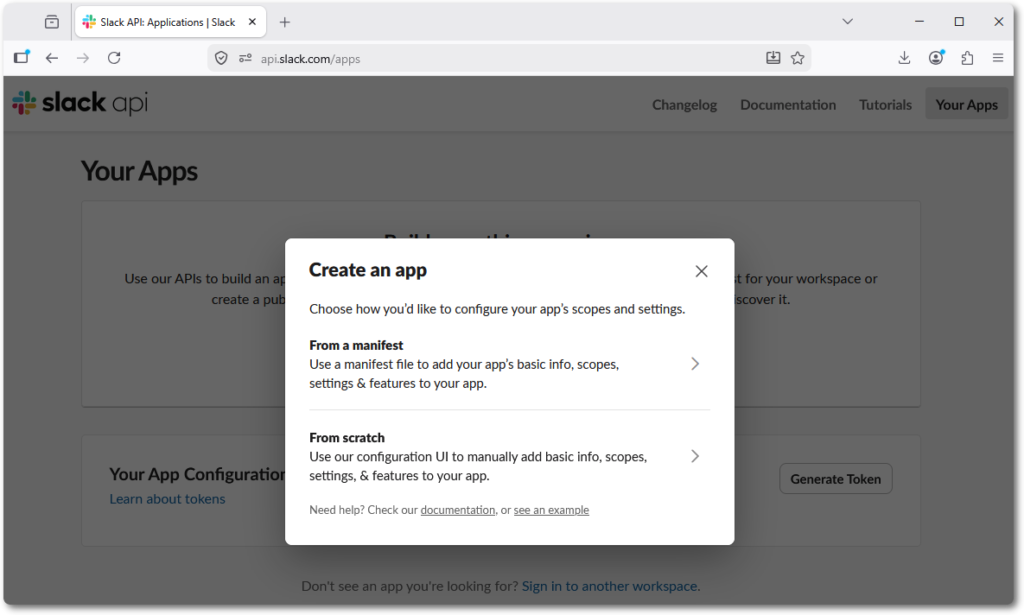Close the Slack API Applications tab
Screen dimensions: 1024x615
pos(252,22)
